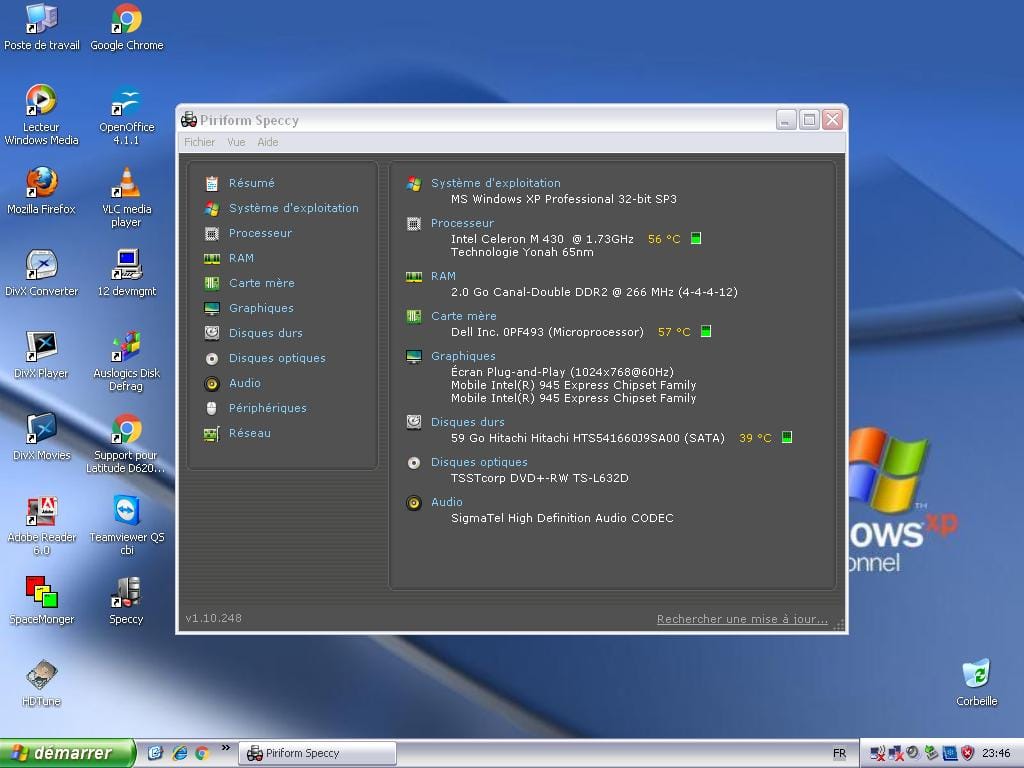1024x768 pixels.
Task: Click the Système d'exploitation heading in summary
Action: click(496, 184)
